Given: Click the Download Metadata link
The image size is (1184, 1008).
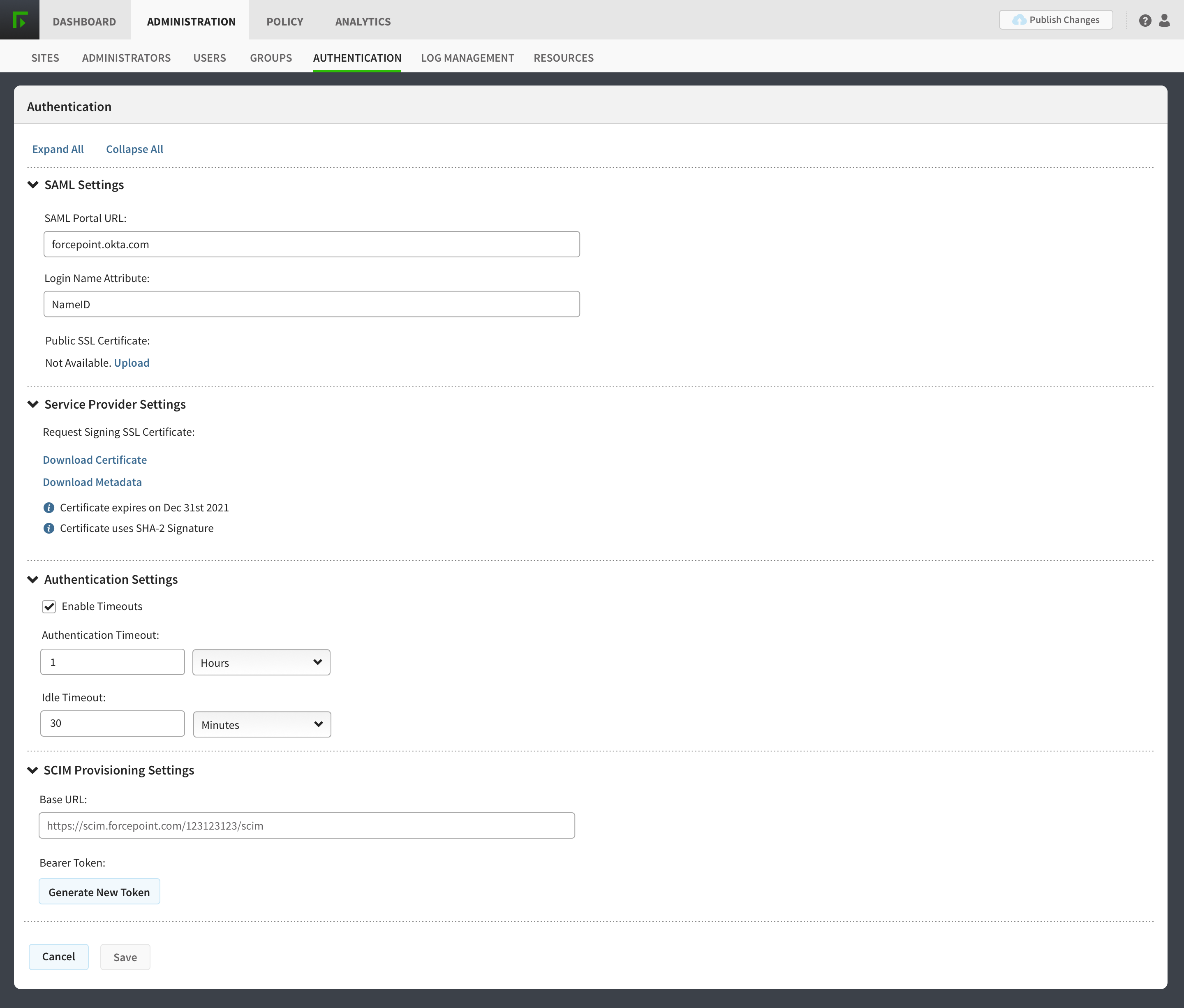Looking at the screenshot, I should tap(92, 482).
